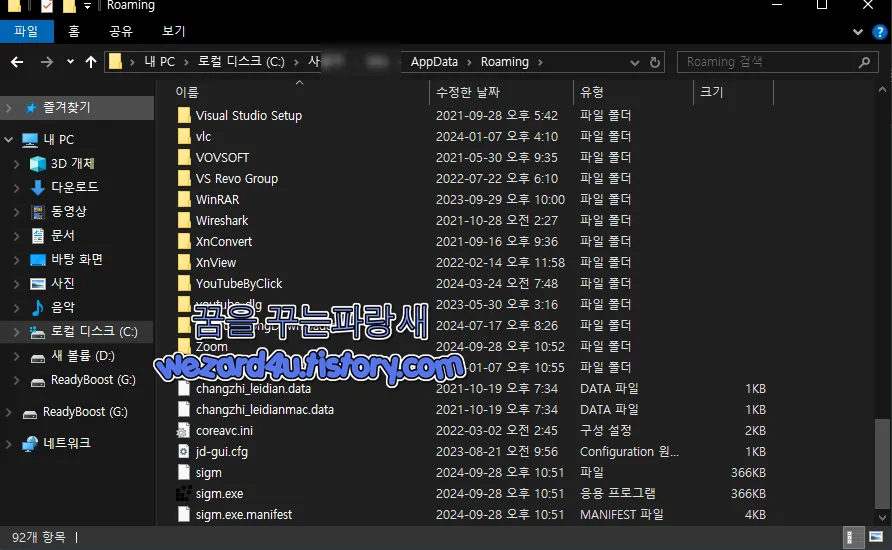Click properties checkmark icon in title bar
892x550 pixels.
(x=47, y=6)
